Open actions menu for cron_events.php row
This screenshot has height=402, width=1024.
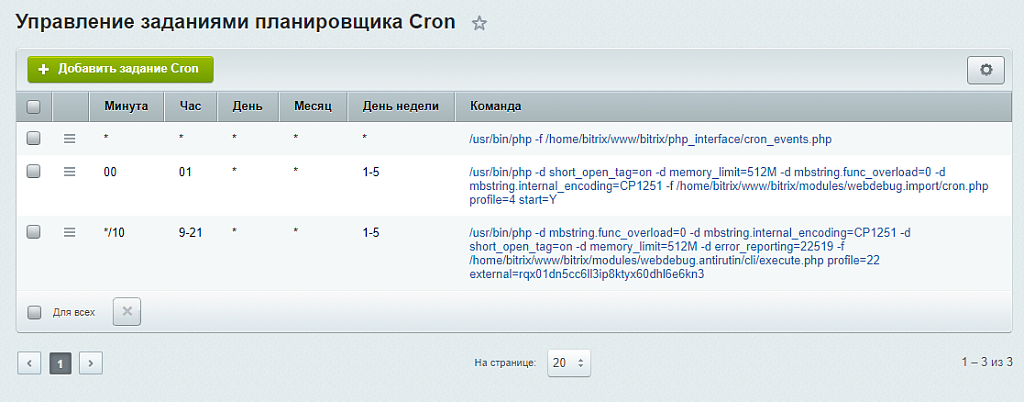click(70, 138)
